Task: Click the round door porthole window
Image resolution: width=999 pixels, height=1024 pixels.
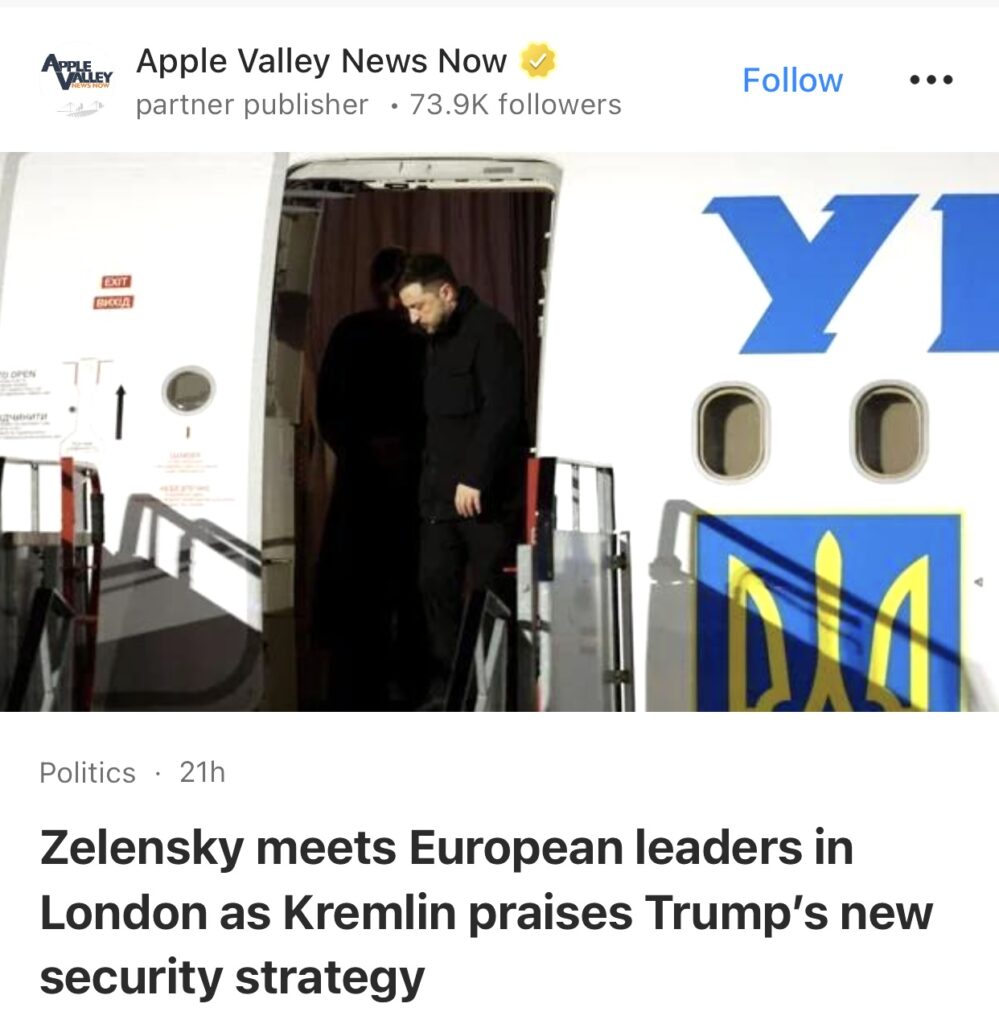Action: pos(189,390)
